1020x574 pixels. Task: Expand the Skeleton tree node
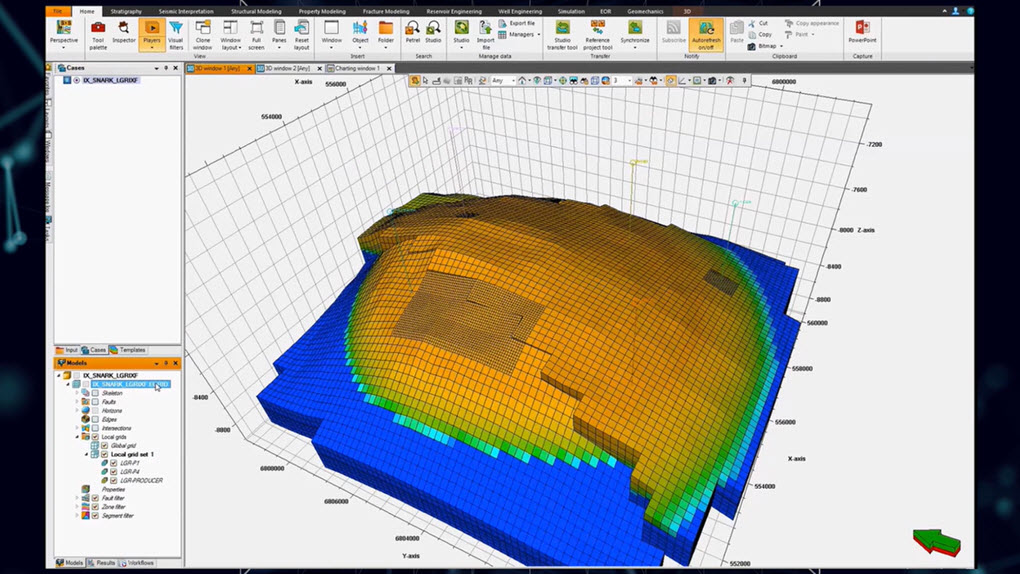(x=77, y=393)
